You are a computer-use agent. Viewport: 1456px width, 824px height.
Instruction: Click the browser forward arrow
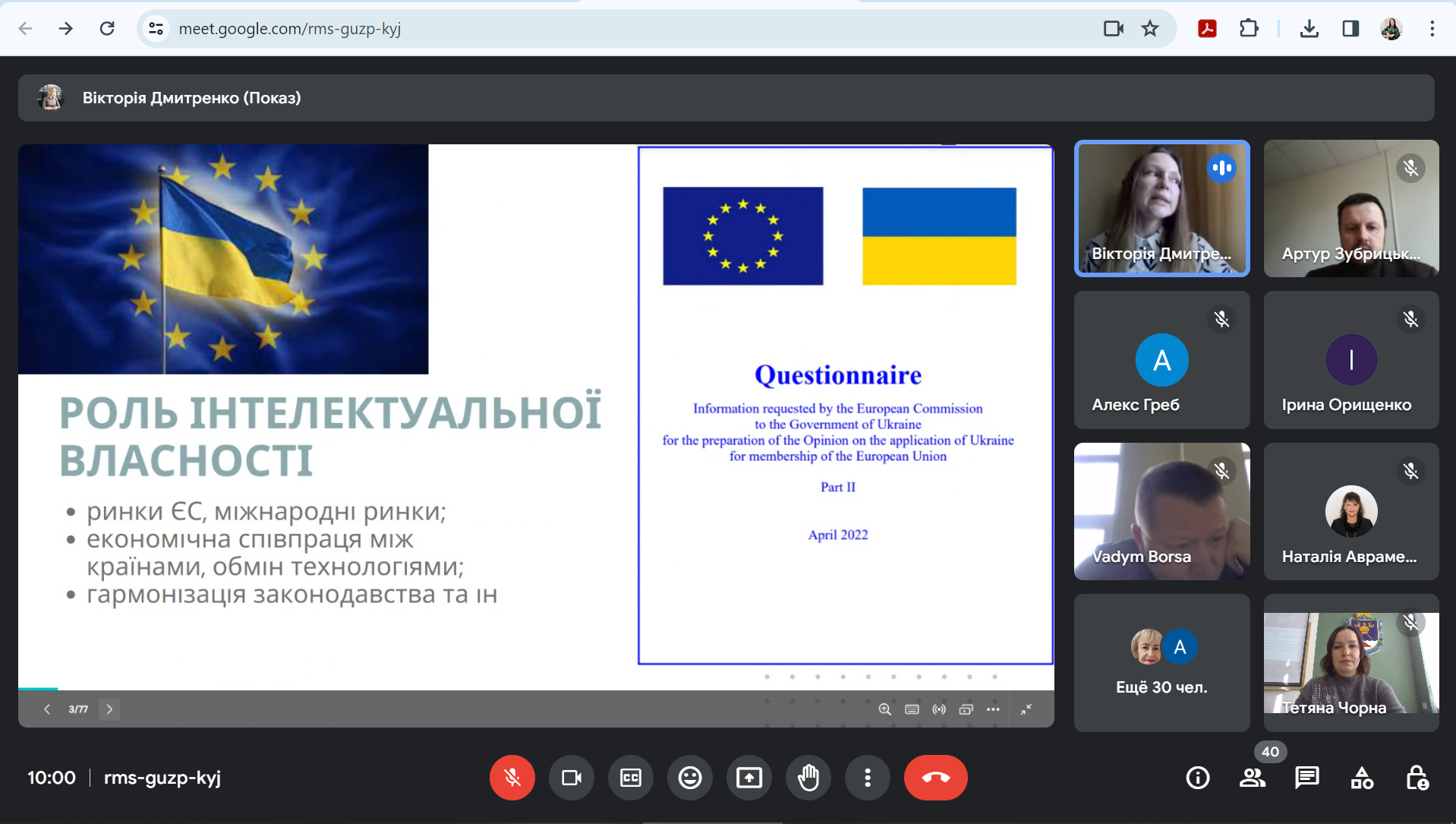[66, 29]
